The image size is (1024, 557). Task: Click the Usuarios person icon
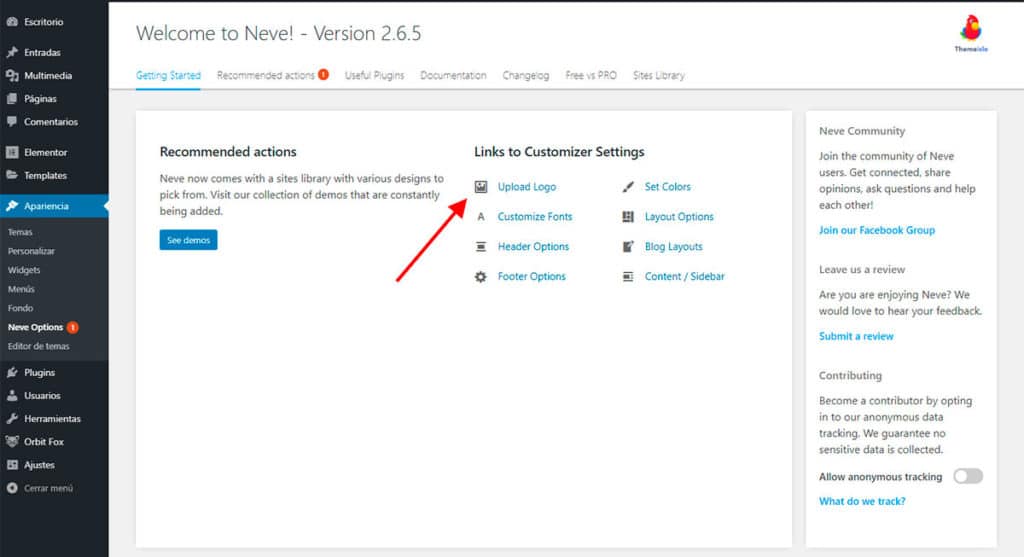[12, 395]
